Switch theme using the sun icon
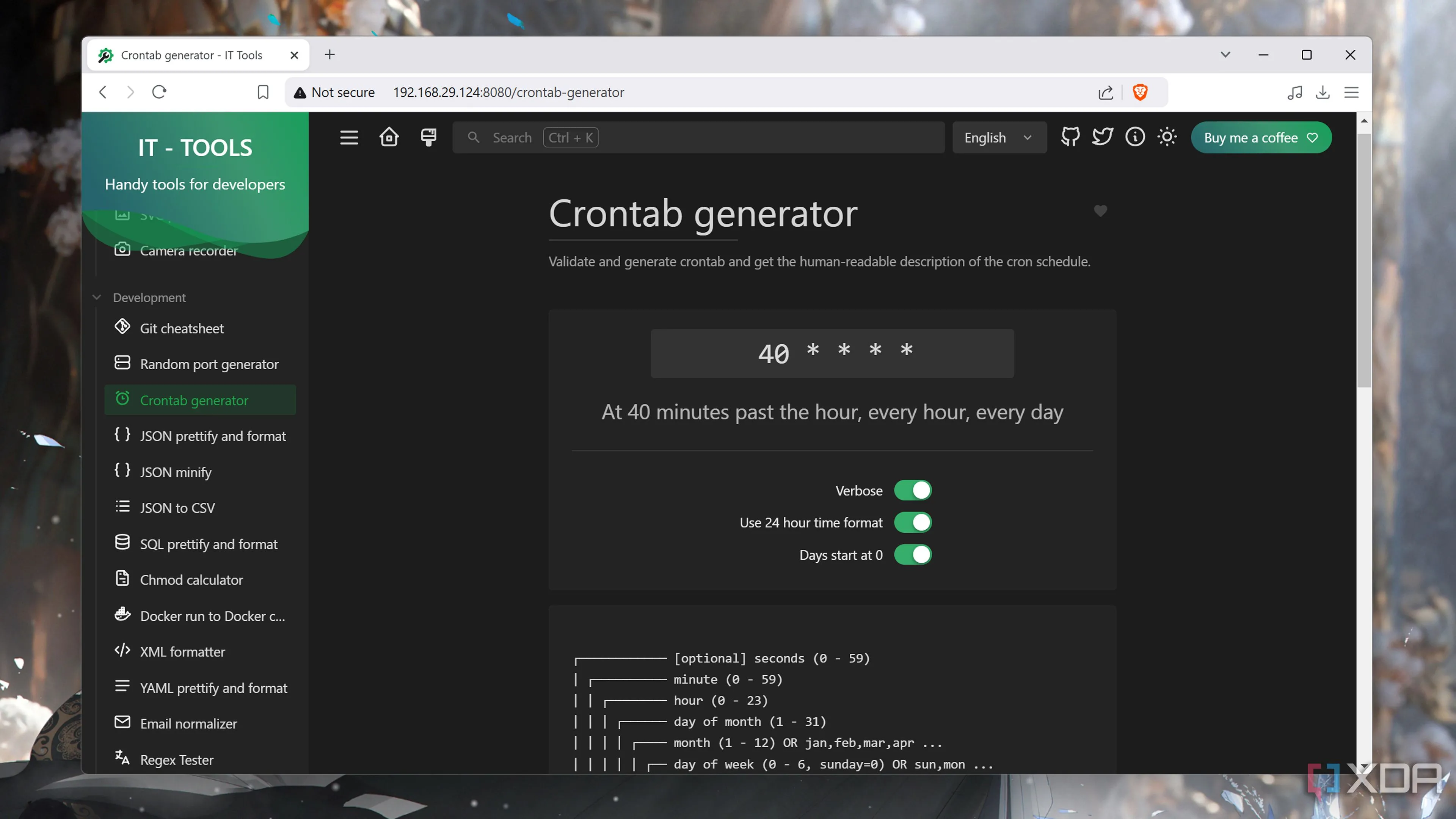 1167,137
